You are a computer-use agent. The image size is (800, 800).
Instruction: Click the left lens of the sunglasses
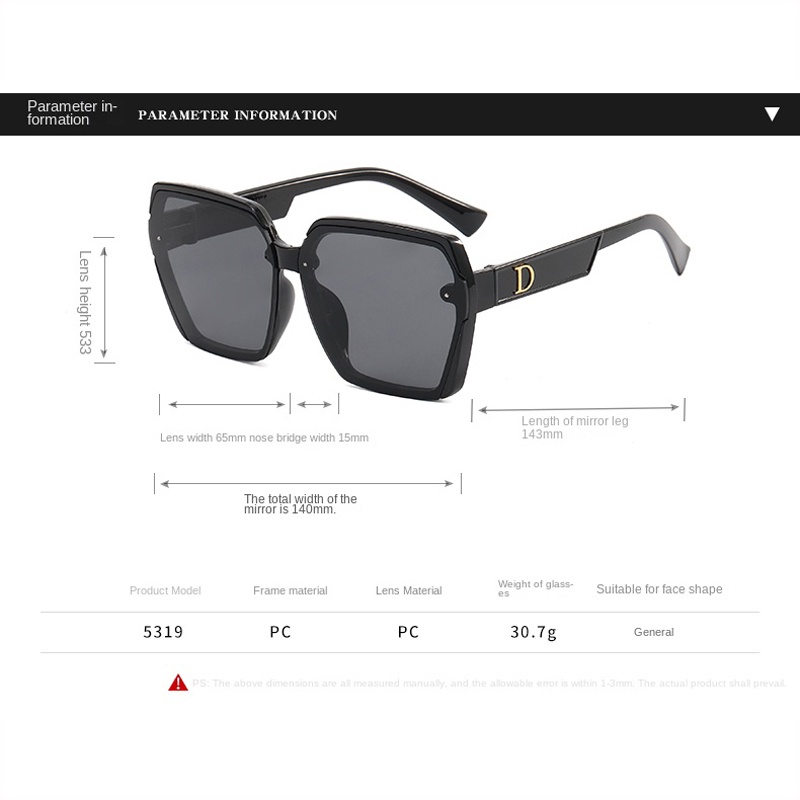[x=217, y=276]
